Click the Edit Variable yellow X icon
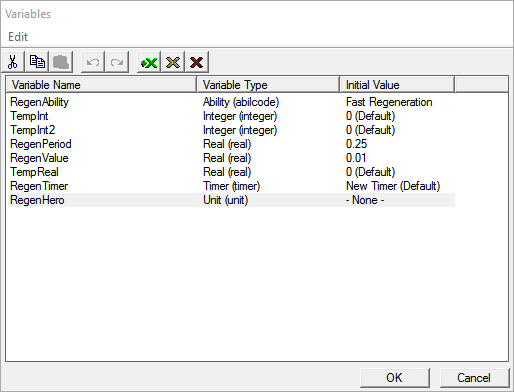This screenshot has height=392, width=514. (x=173, y=62)
